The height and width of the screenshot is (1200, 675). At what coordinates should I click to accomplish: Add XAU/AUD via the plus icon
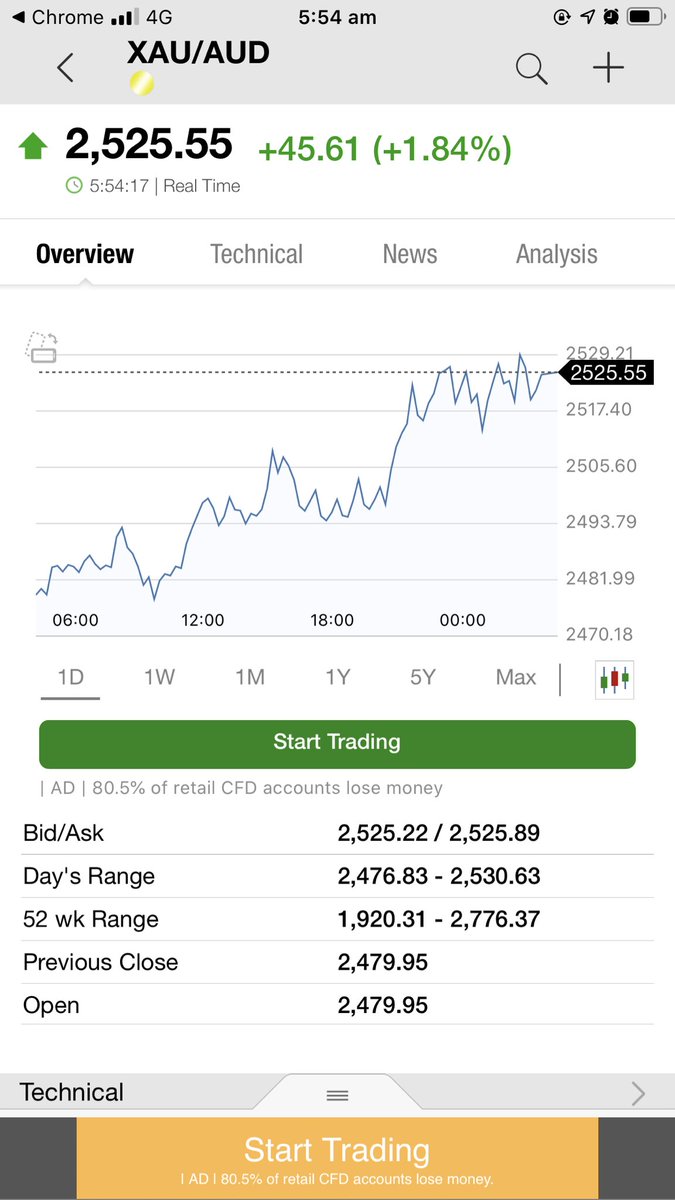pyautogui.click(x=608, y=68)
